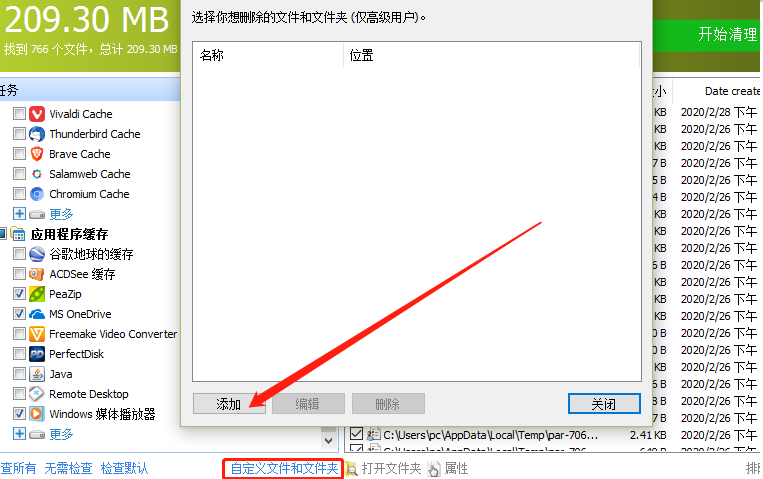763x479 pixels.
Task: Select the Freemake Video Converter icon
Action: point(37,334)
